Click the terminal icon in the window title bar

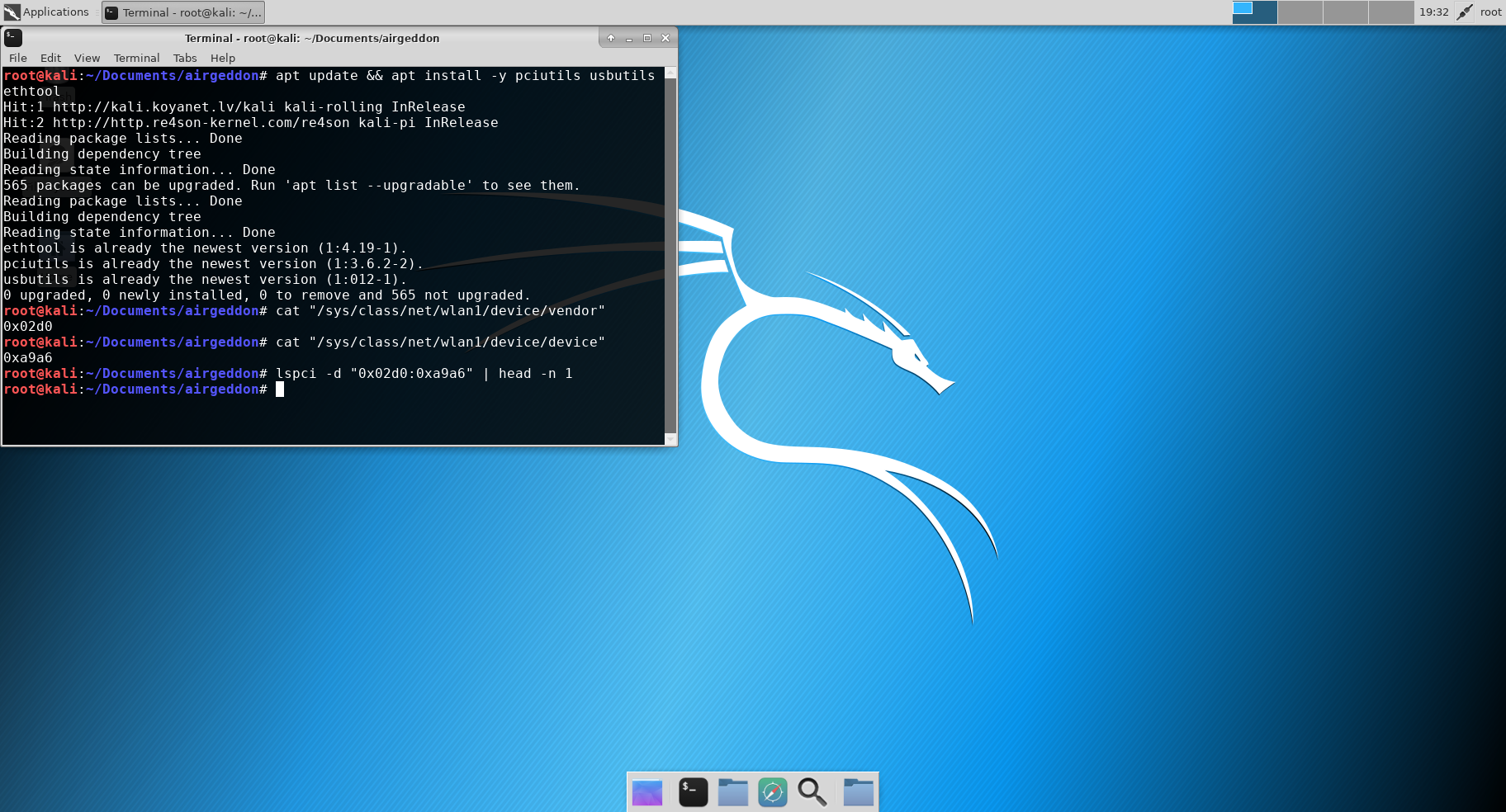(12, 38)
